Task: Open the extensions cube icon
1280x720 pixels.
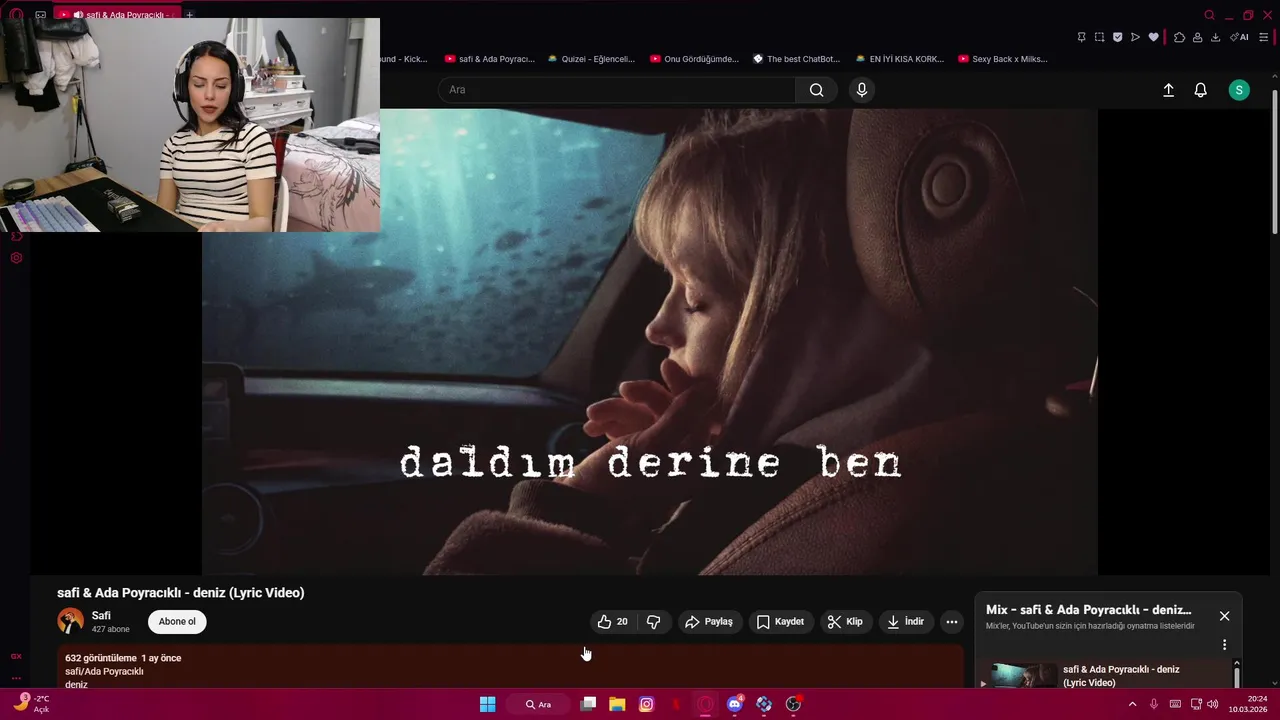Action: click(1179, 37)
